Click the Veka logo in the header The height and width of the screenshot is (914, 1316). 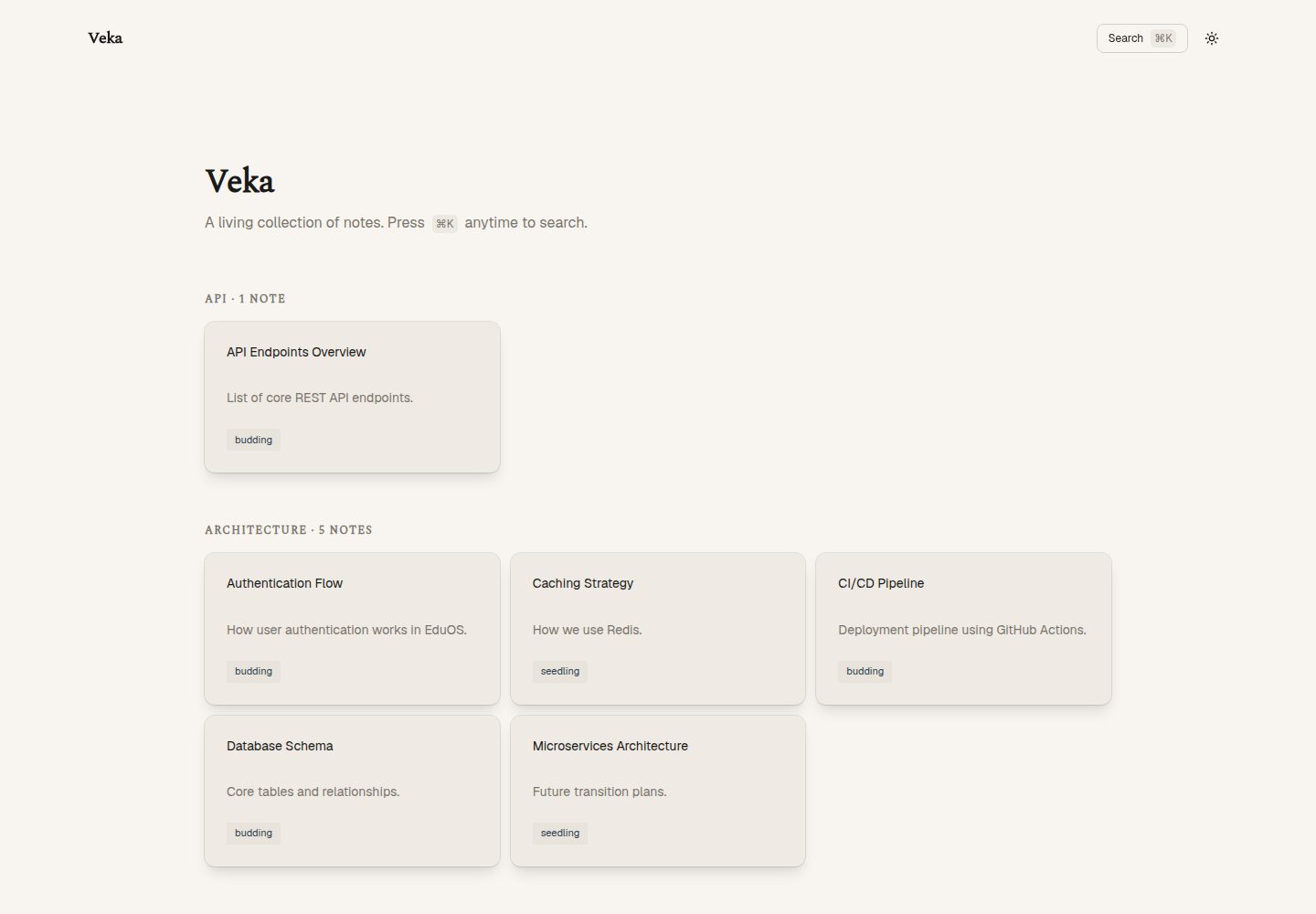pos(105,37)
